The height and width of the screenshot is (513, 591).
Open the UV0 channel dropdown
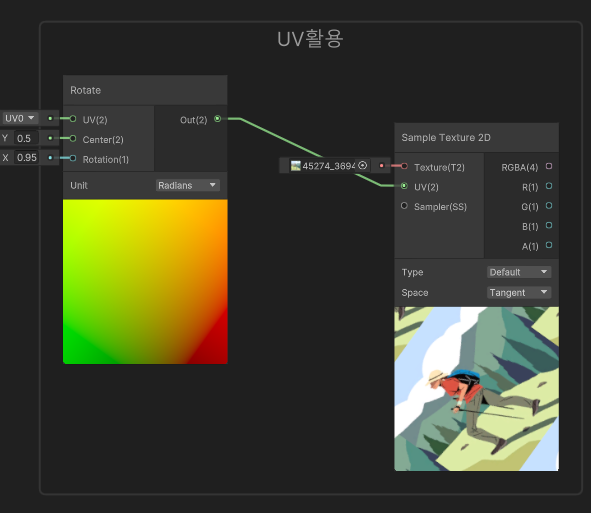(20, 118)
